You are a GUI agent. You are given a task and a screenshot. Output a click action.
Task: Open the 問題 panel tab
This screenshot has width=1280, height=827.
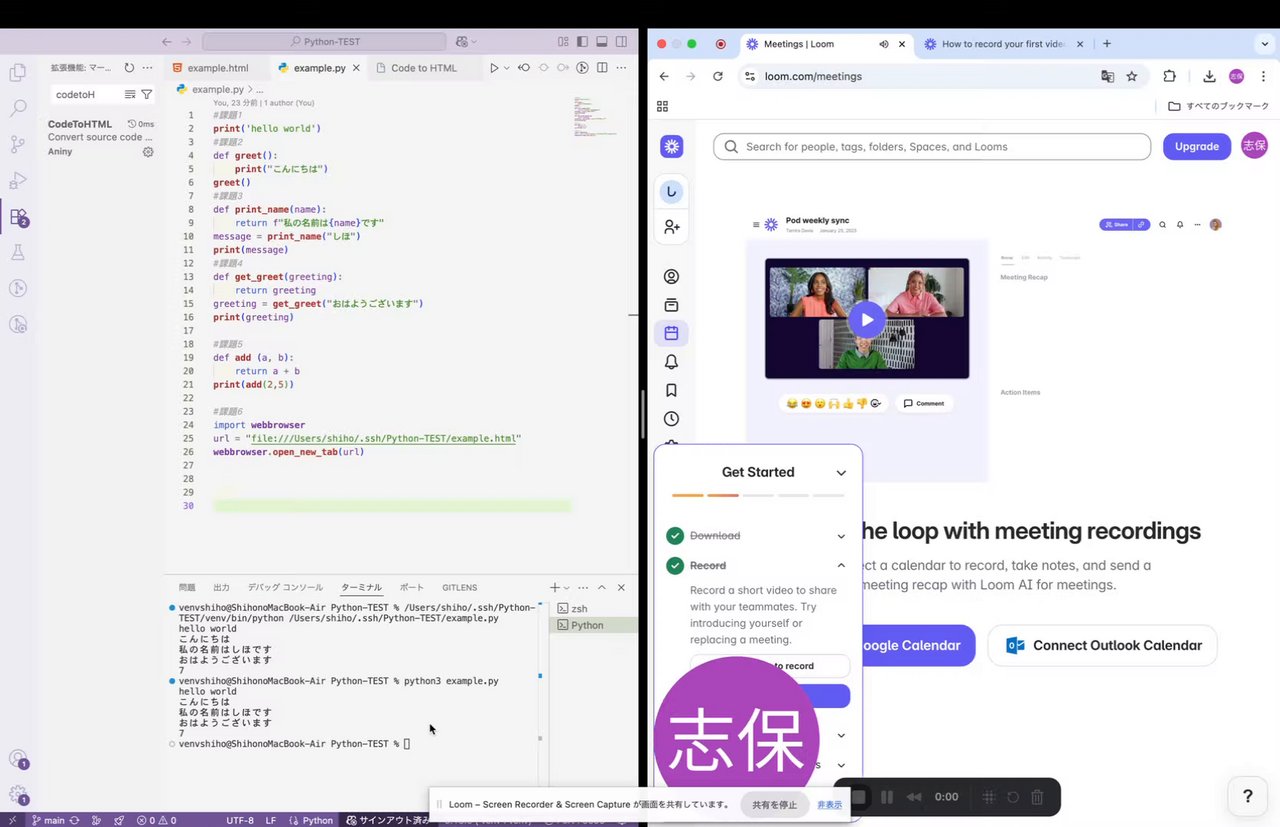(x=187, y=588)
